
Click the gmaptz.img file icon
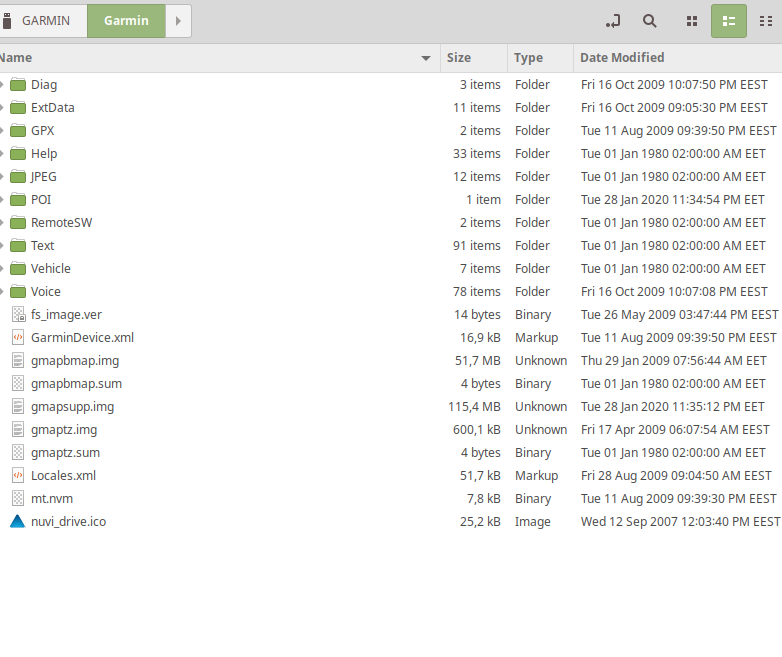point(18,430)
